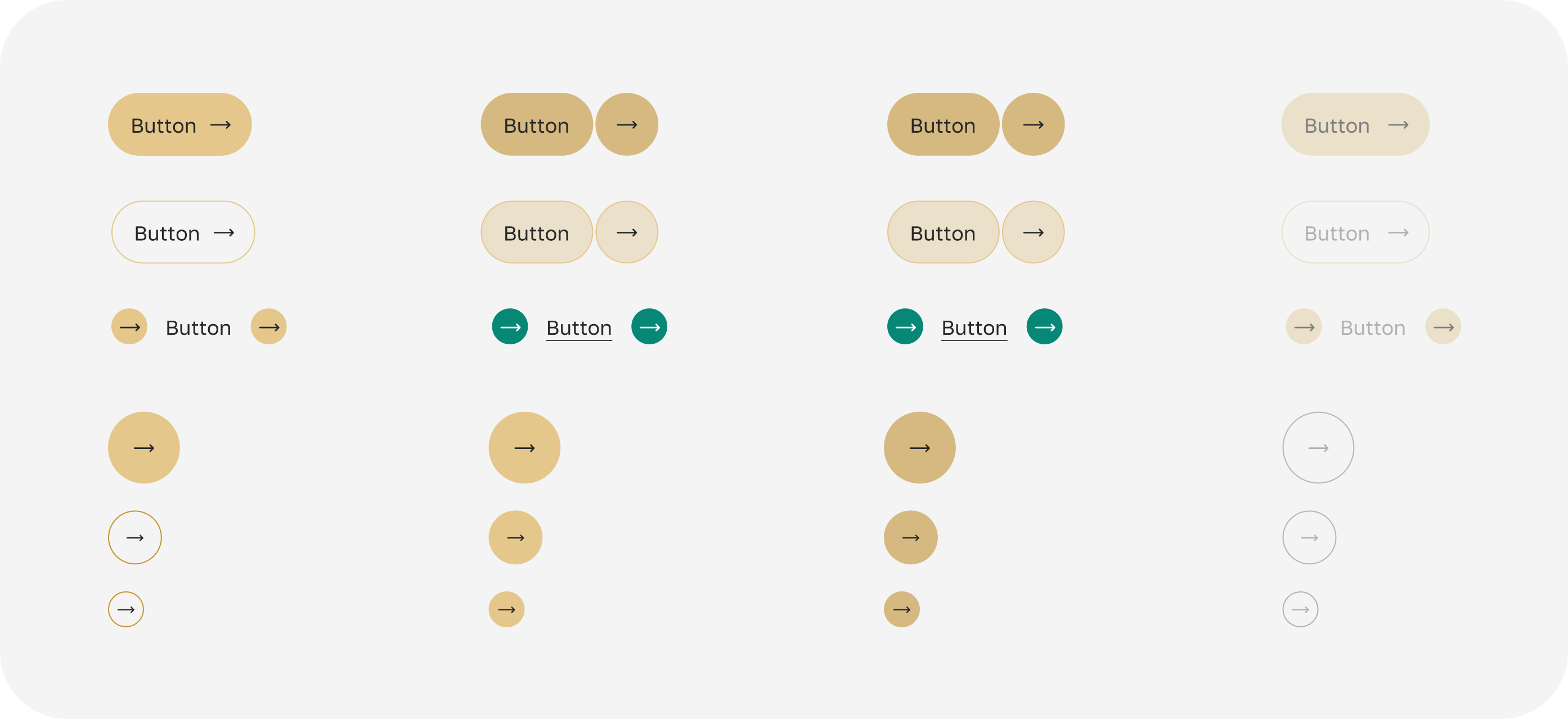Click teal arrow right of underlined Button, second column
Viewport: 1568px width, 719px height.
(x=649, y=327)
